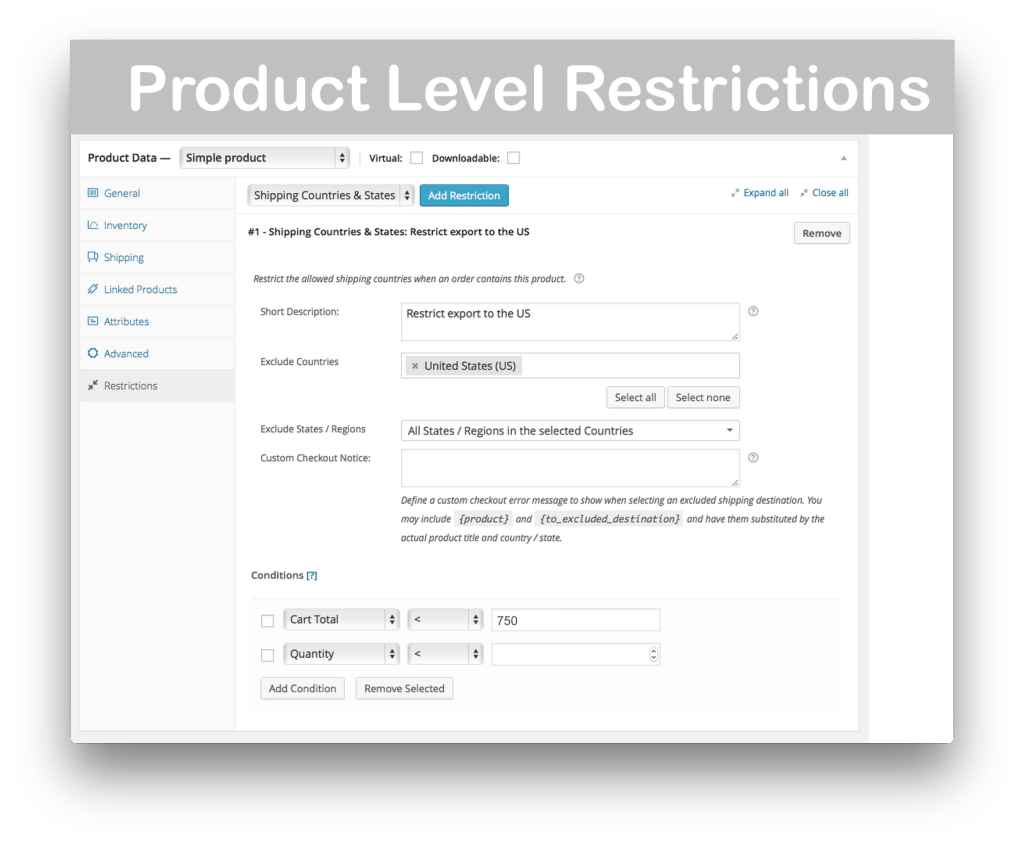Image resolution: width=1024 pixels, height=844 pixels.
Task: Click inside the Custom Checkout Notice field
Action: 570,468
